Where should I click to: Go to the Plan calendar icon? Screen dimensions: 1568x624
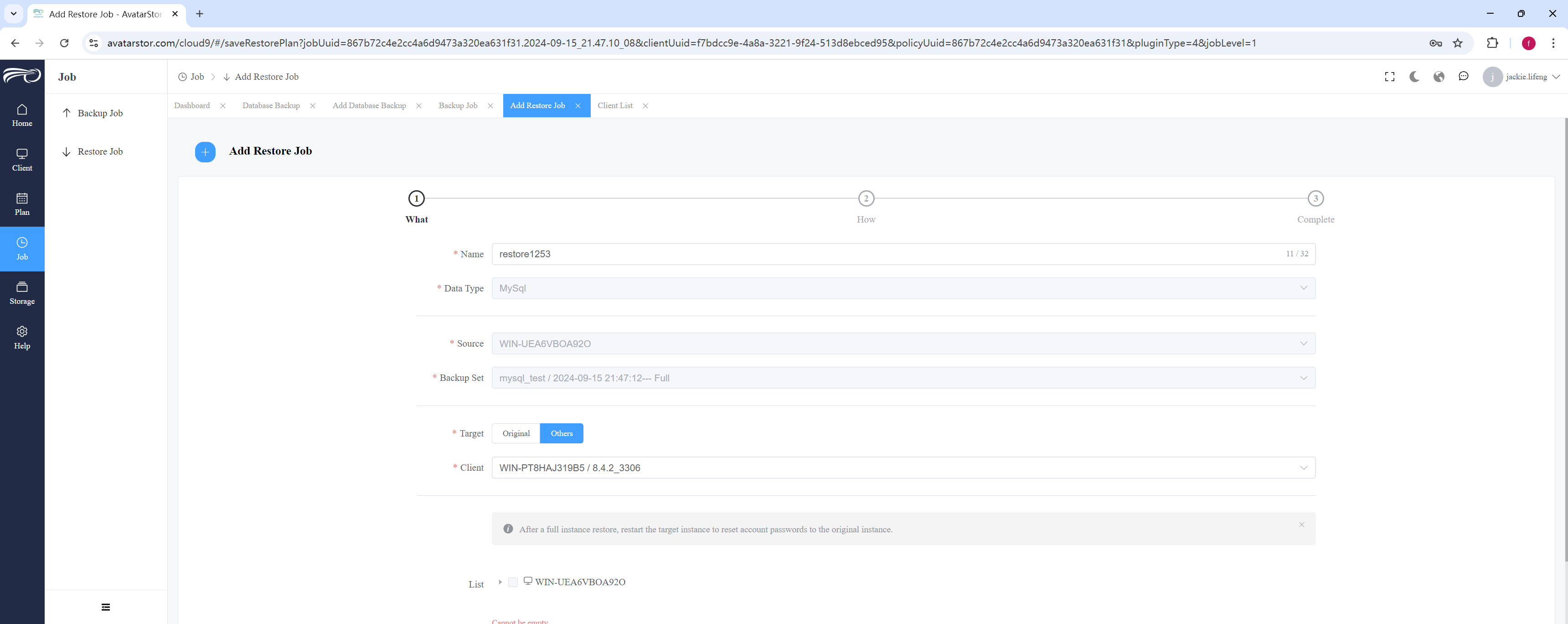pos(22,198)
